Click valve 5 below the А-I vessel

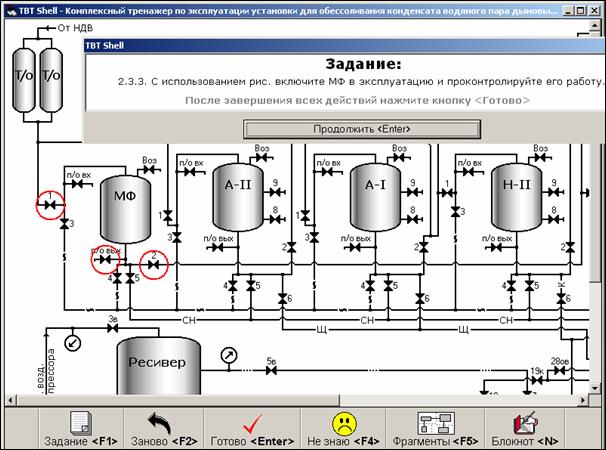388,286
